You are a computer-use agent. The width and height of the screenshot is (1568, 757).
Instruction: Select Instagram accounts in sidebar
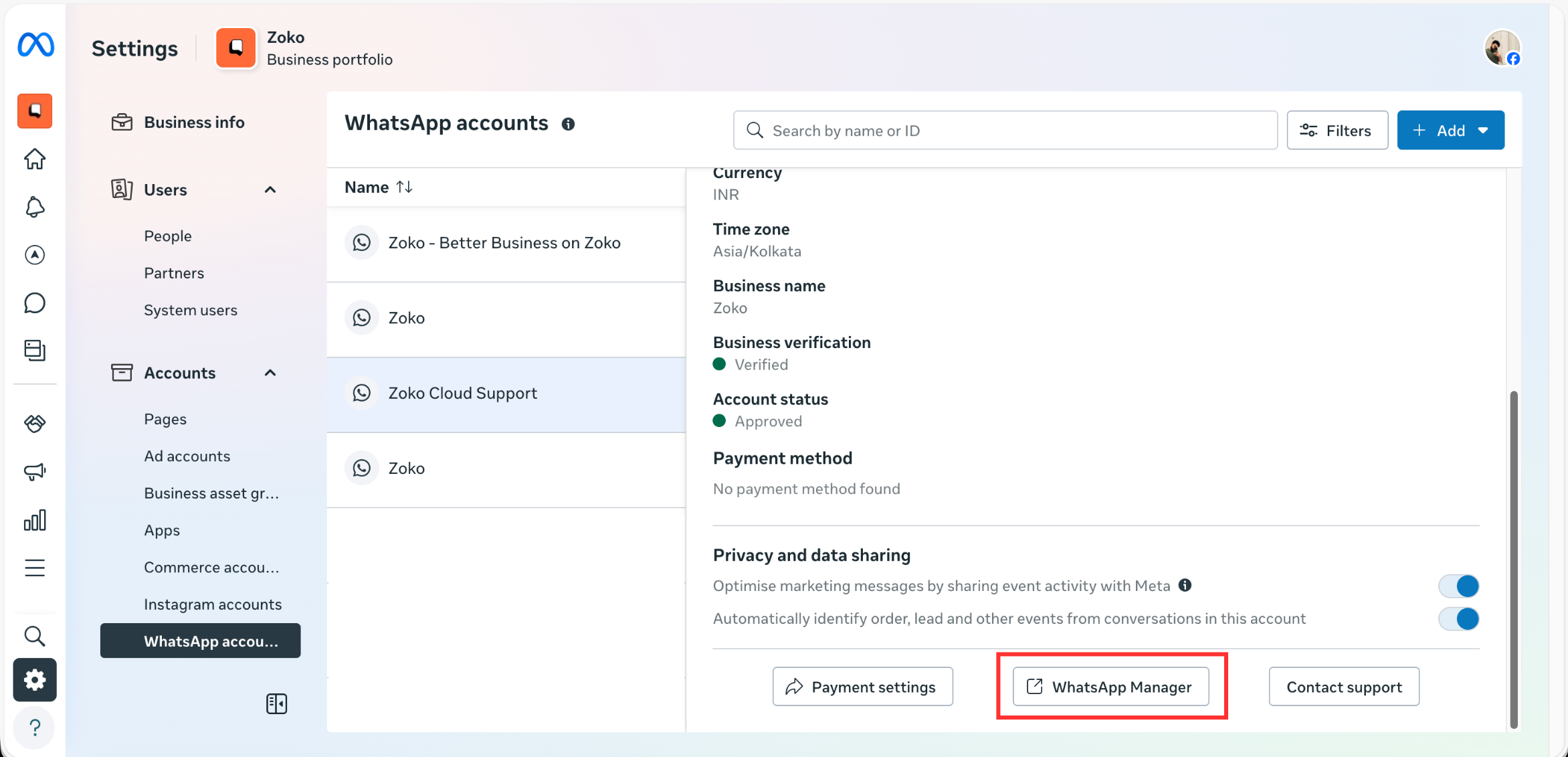pyautogui.click(x=213, y=604)
